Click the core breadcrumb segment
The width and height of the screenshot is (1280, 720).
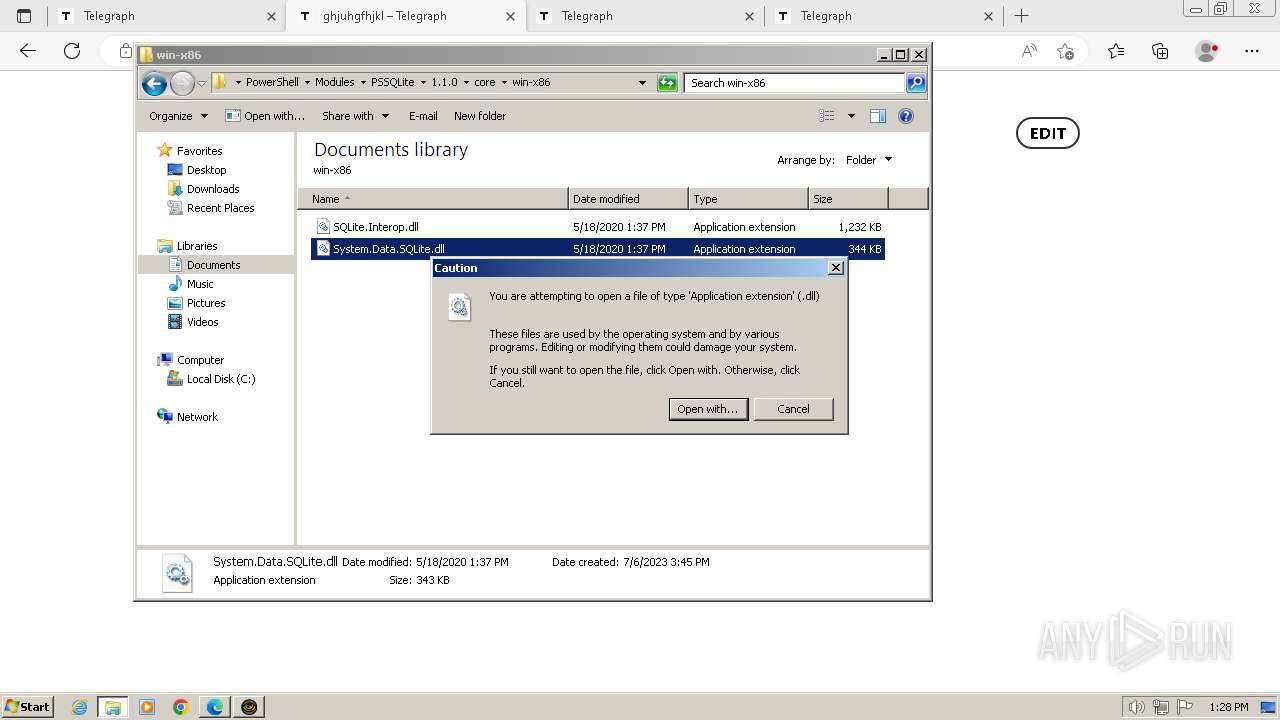coord(484,83)
